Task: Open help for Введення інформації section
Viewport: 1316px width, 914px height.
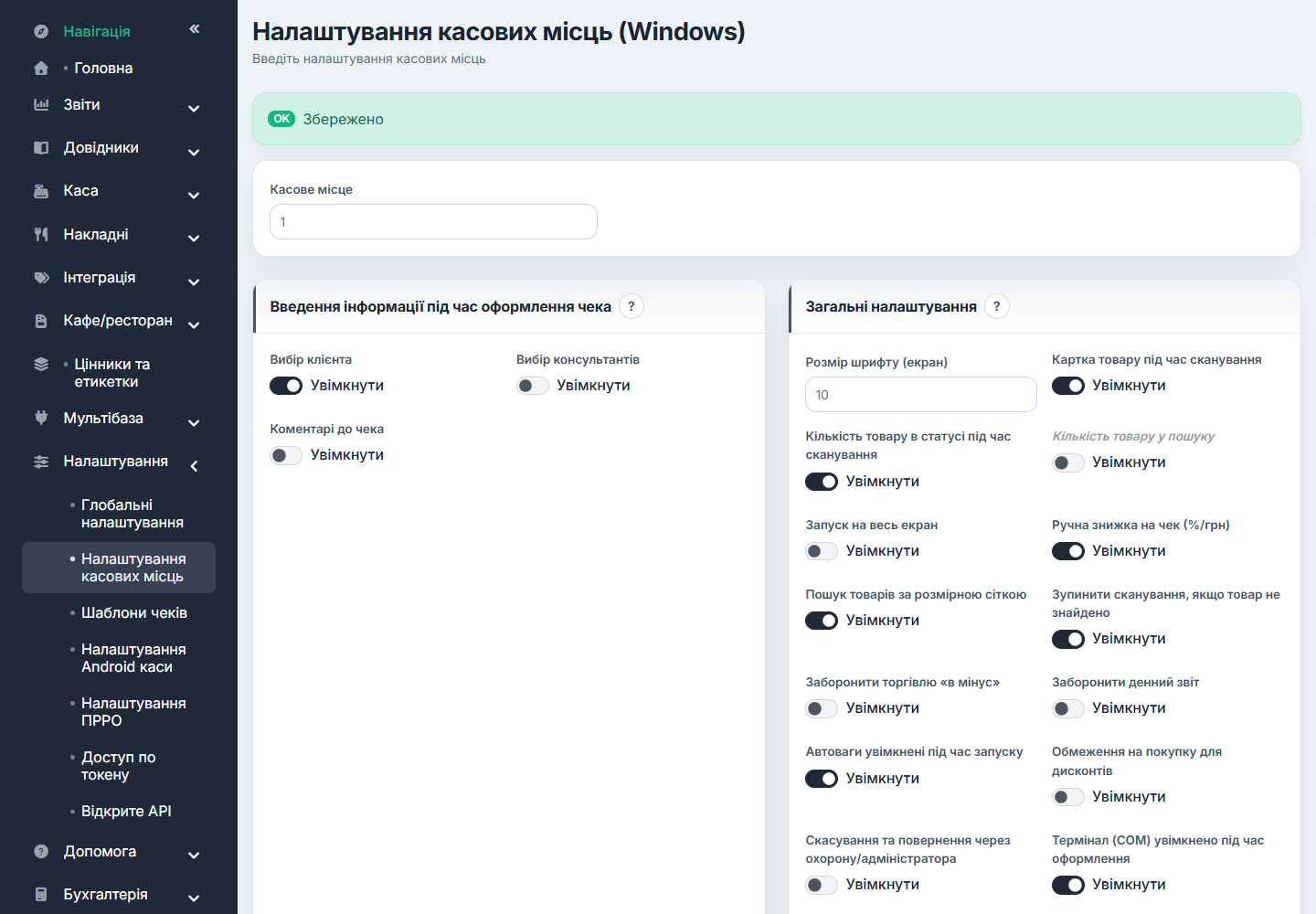Action: 631,306
